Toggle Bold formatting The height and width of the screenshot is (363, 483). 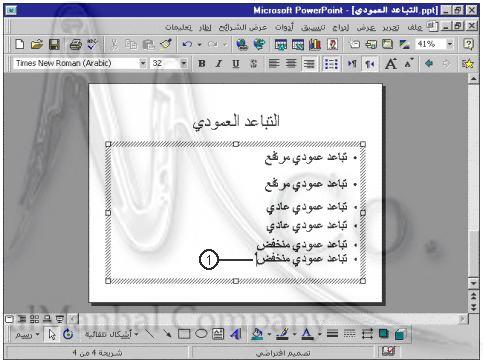[x=202, y=64]
